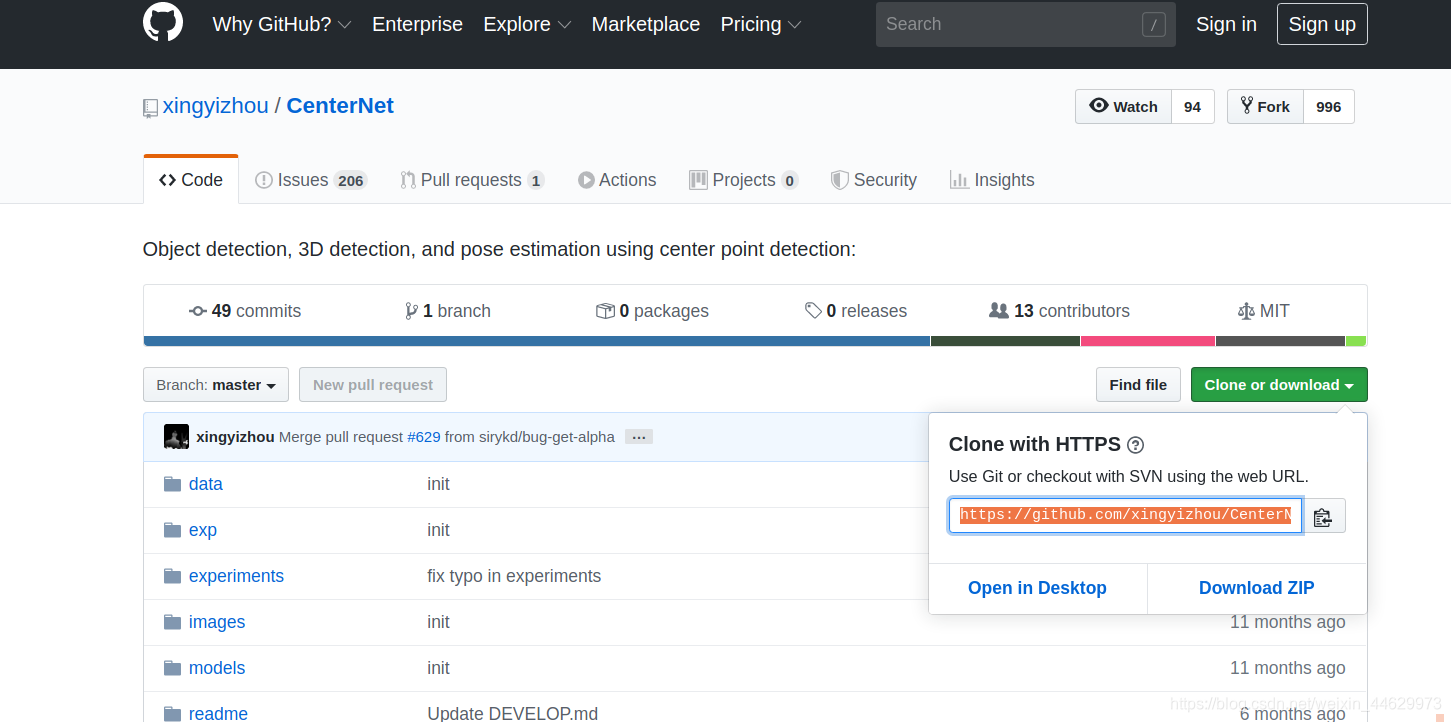Open the data folder
This screenshot has width=1451, height=722.
coord(205,484)
